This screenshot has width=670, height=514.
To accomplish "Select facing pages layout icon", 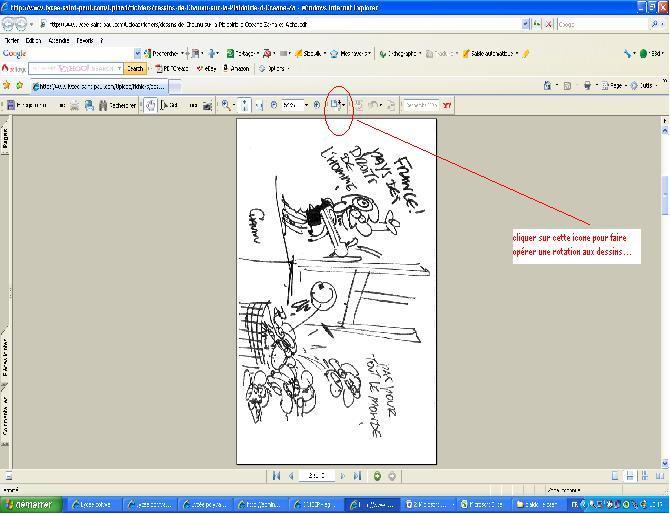I will (660, 476).
